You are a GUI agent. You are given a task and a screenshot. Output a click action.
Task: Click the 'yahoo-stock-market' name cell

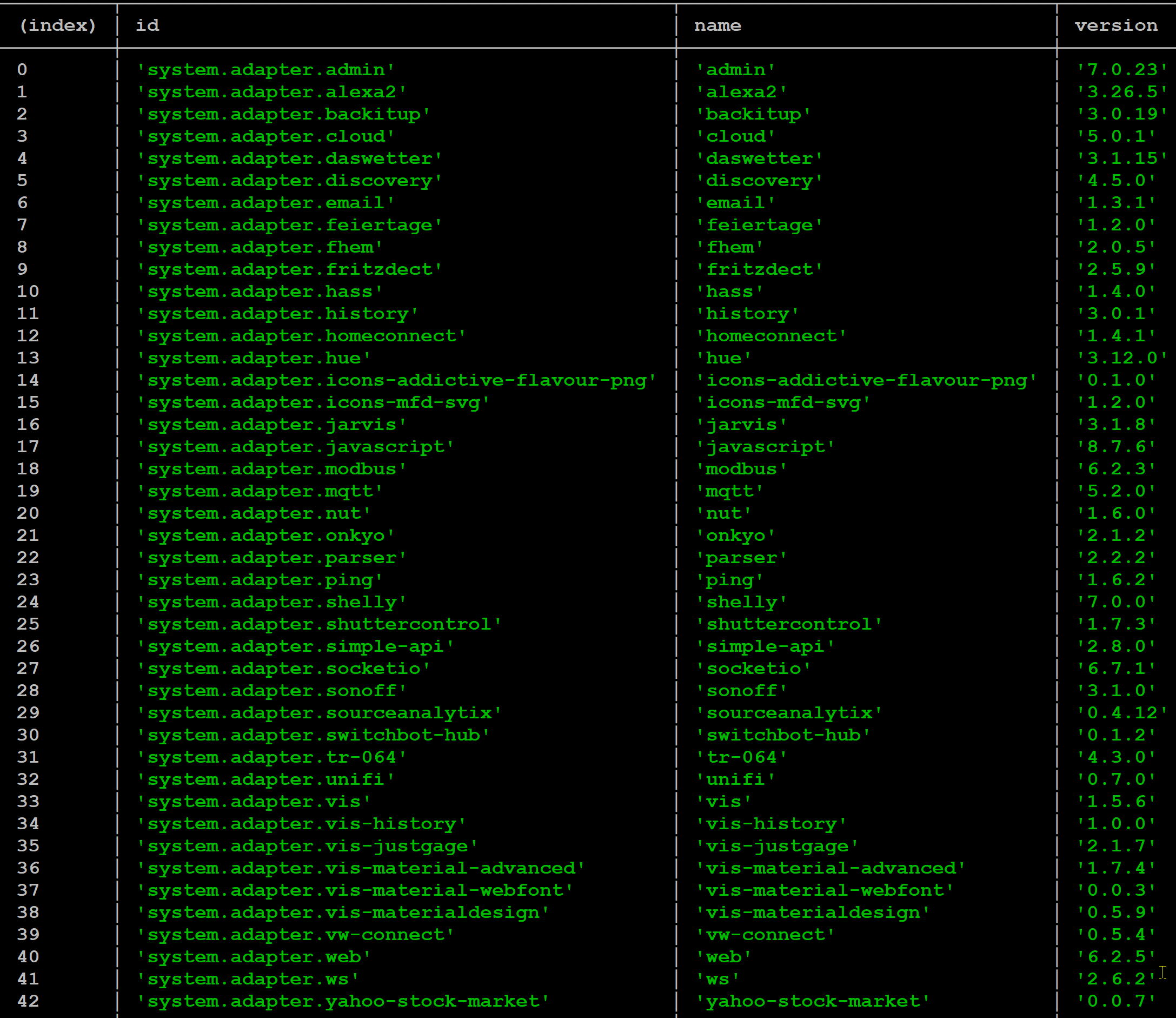point(813,1001)
